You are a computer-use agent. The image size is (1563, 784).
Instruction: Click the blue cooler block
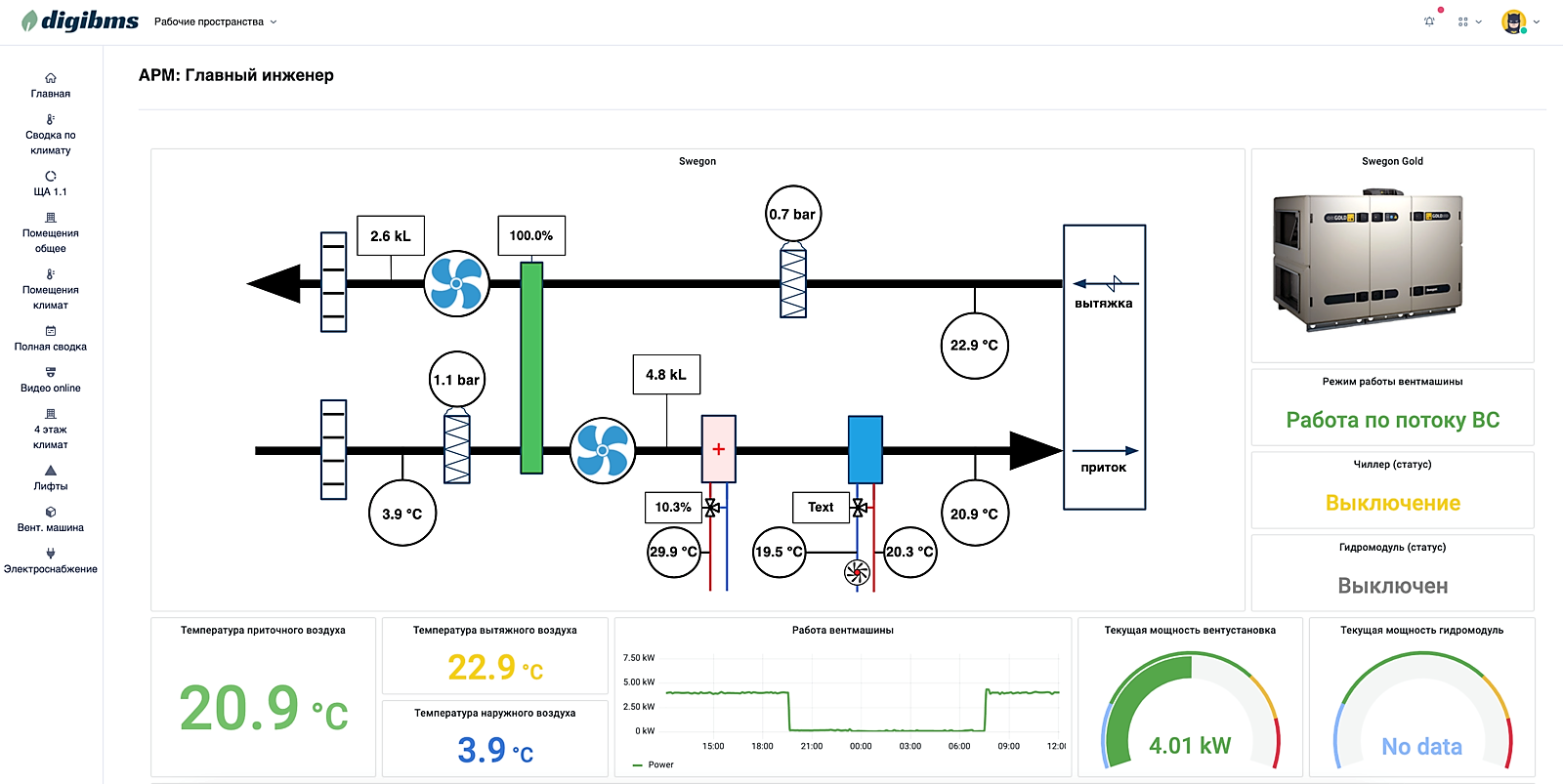(x=866, y=449)
